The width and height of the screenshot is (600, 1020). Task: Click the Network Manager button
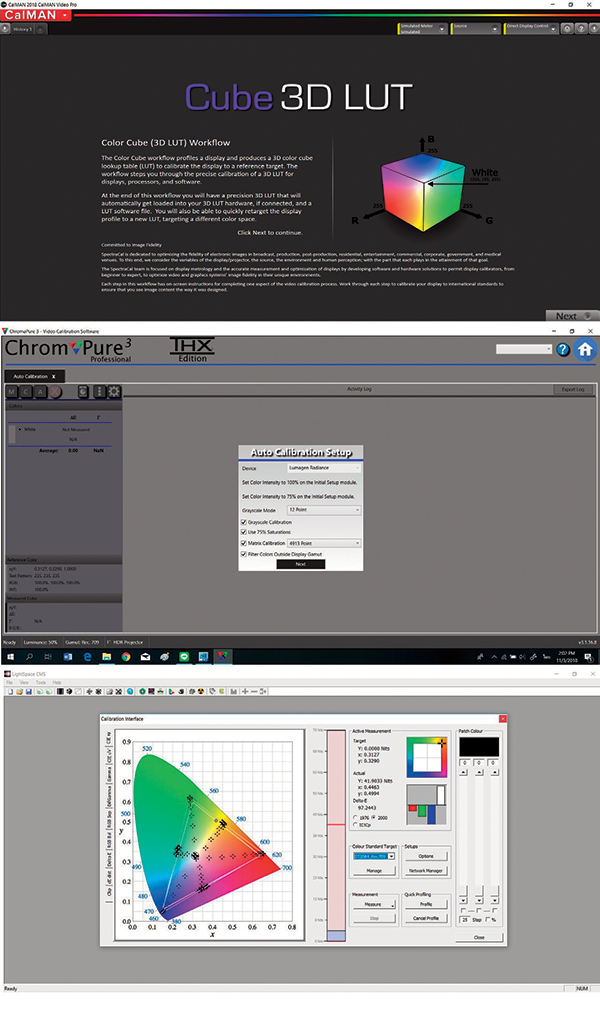[426, 870]
